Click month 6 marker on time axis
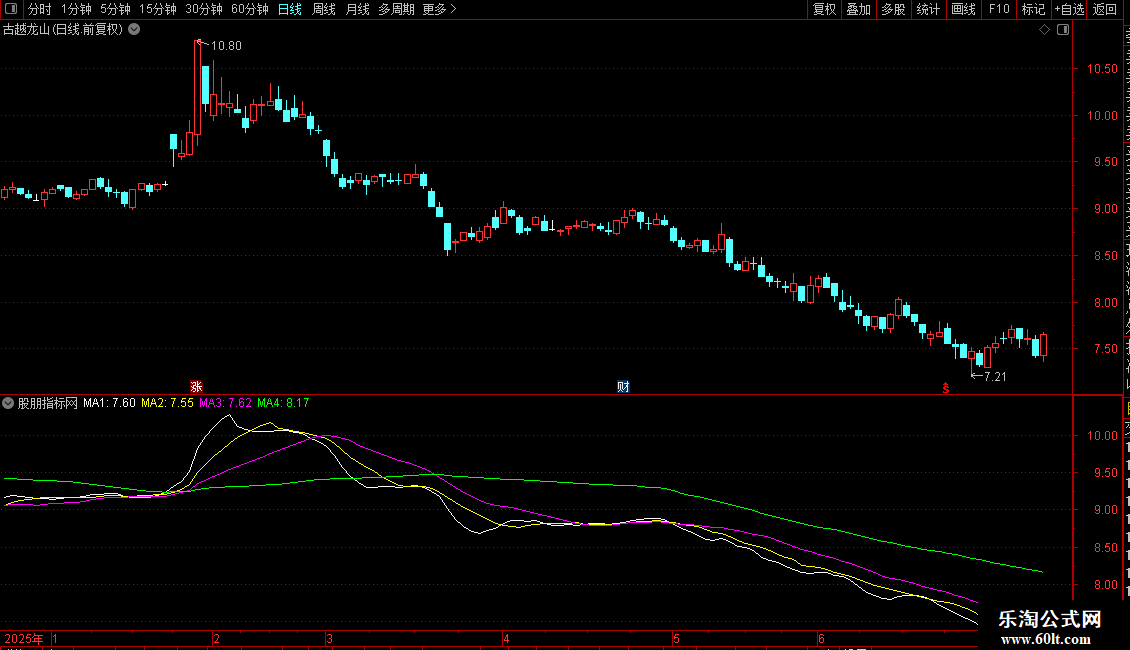Screen dimensions: 1130x650 (821, 638)
